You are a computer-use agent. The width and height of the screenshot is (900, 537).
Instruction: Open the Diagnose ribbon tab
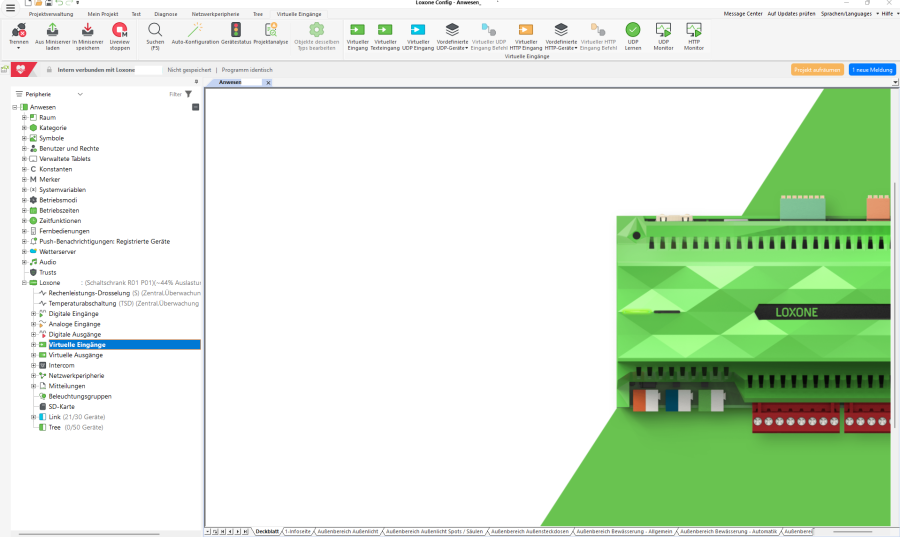click(166, 14)
